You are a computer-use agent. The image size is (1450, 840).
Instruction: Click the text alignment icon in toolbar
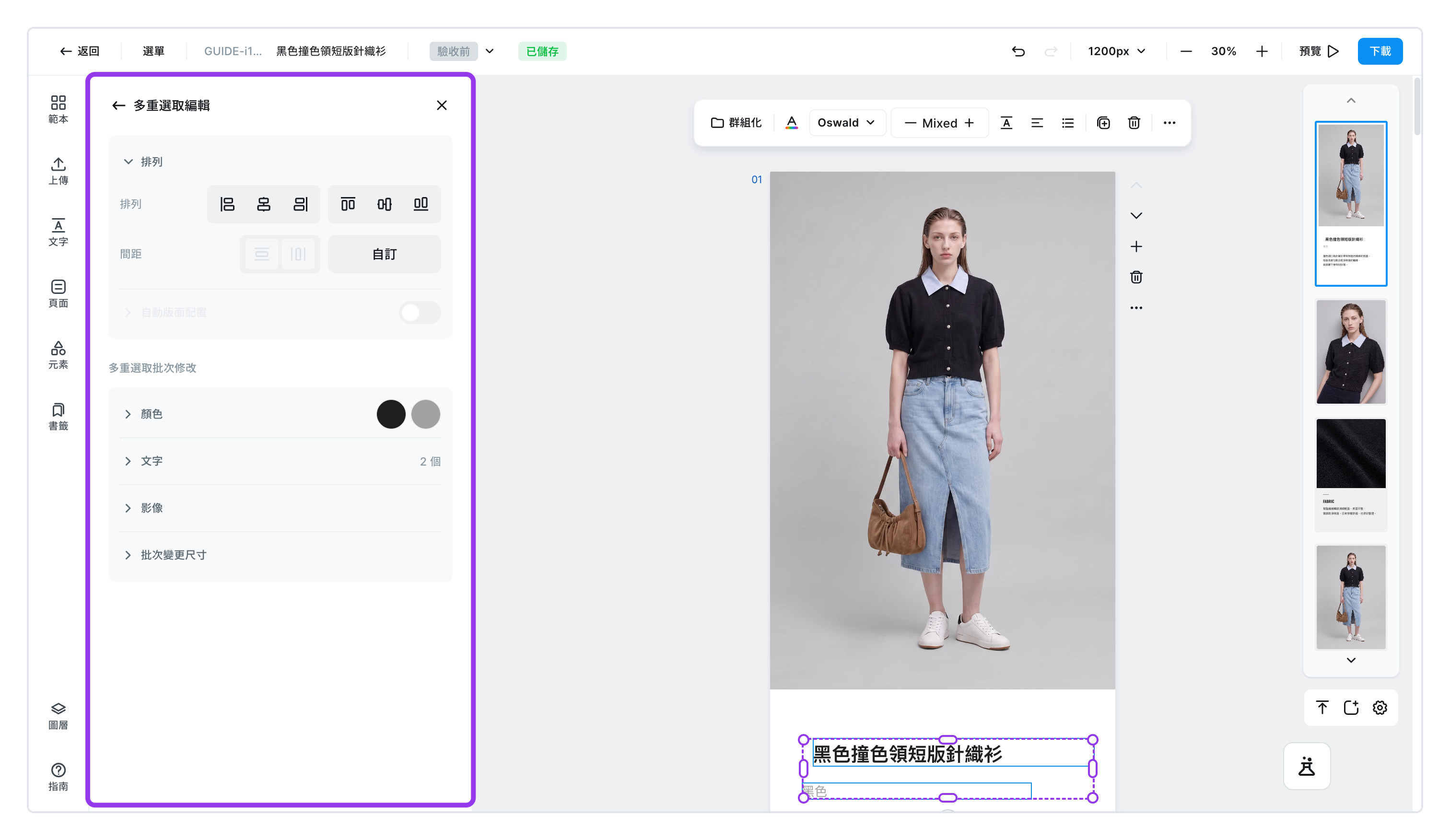click(1037, 123)
